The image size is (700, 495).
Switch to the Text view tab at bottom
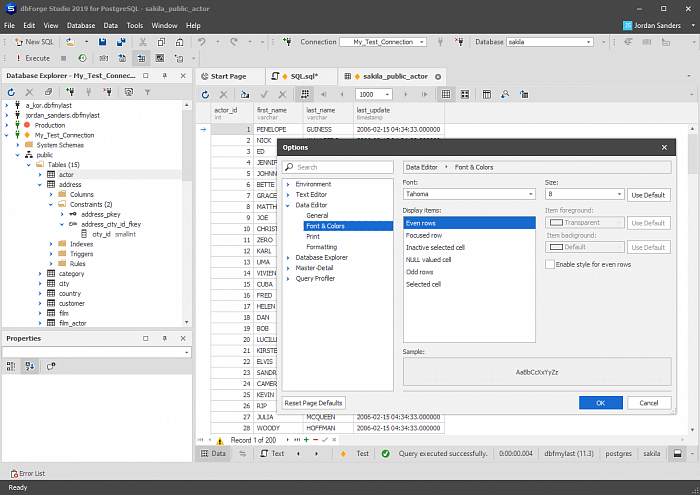272,453
